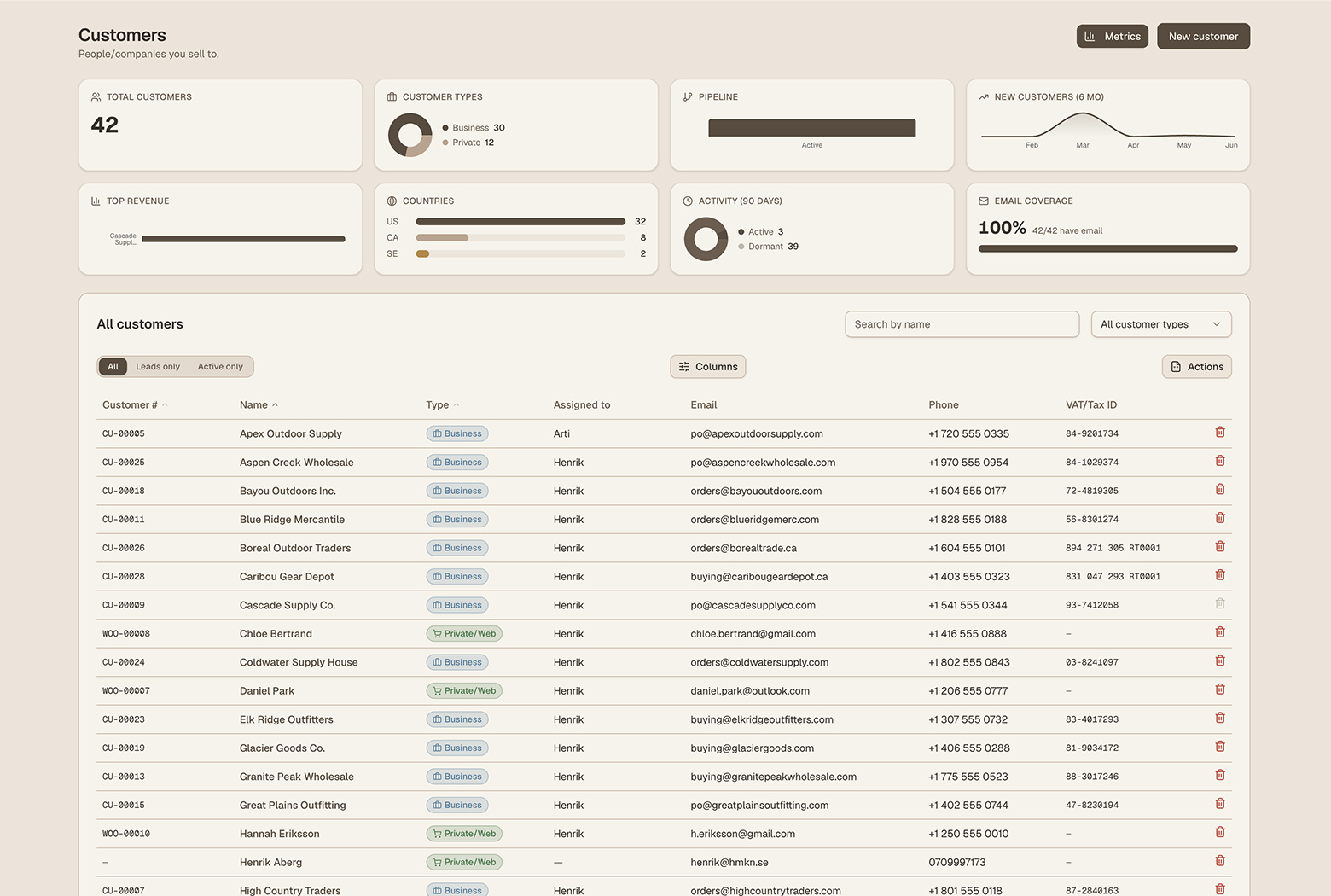Delete Daniel Park using trash icon

pyautogui.click(x=1220, y=689)
